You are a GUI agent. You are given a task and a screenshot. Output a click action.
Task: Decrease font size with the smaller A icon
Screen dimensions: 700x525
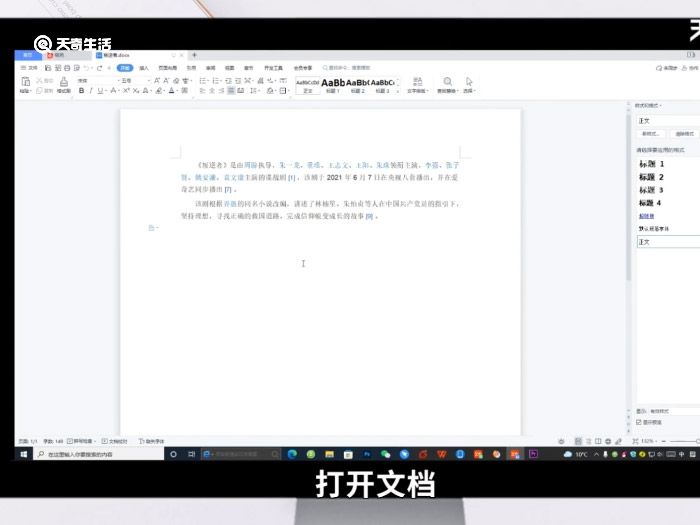[x=166, y=80]
